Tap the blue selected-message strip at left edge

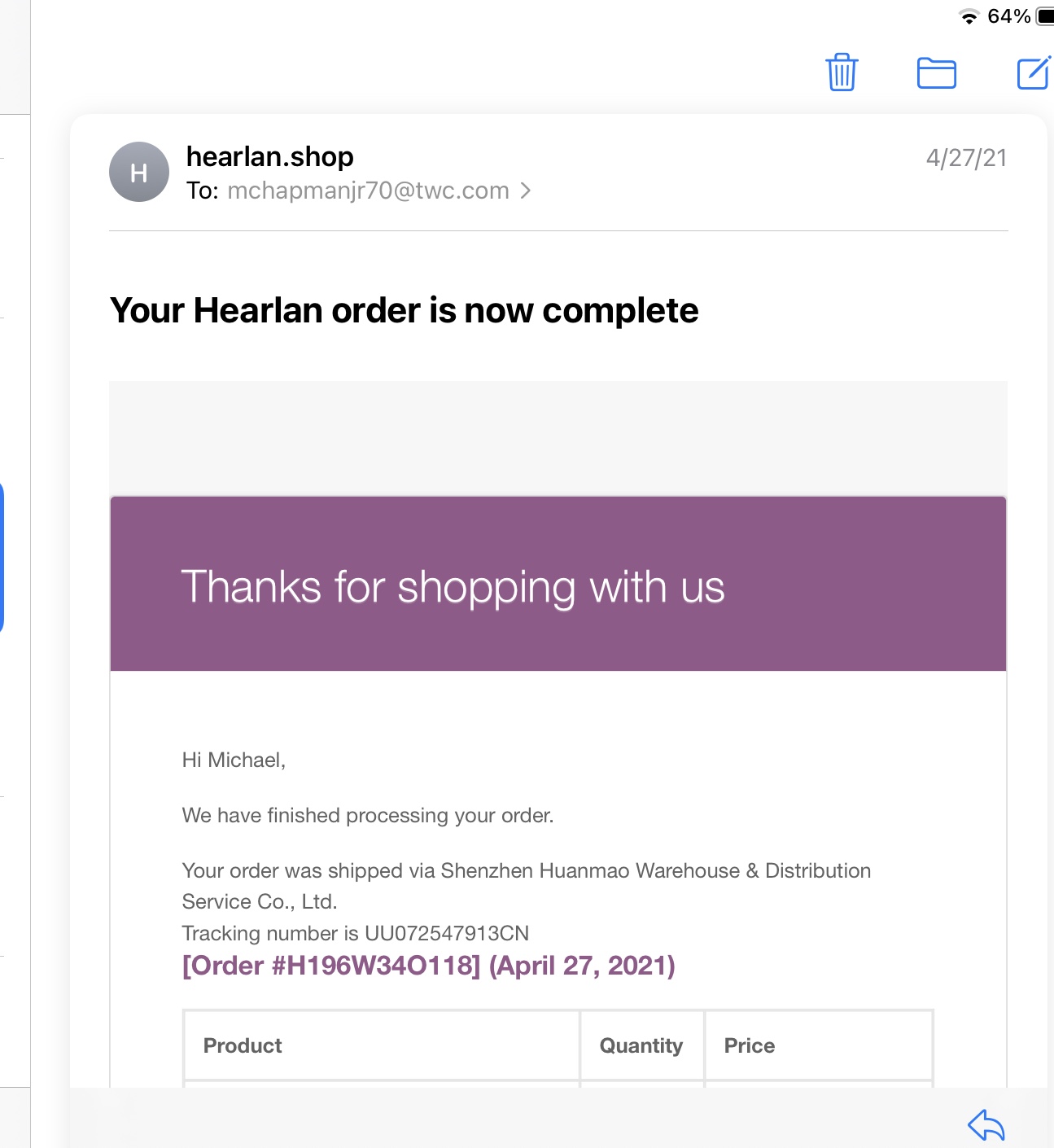pos(2,558)
